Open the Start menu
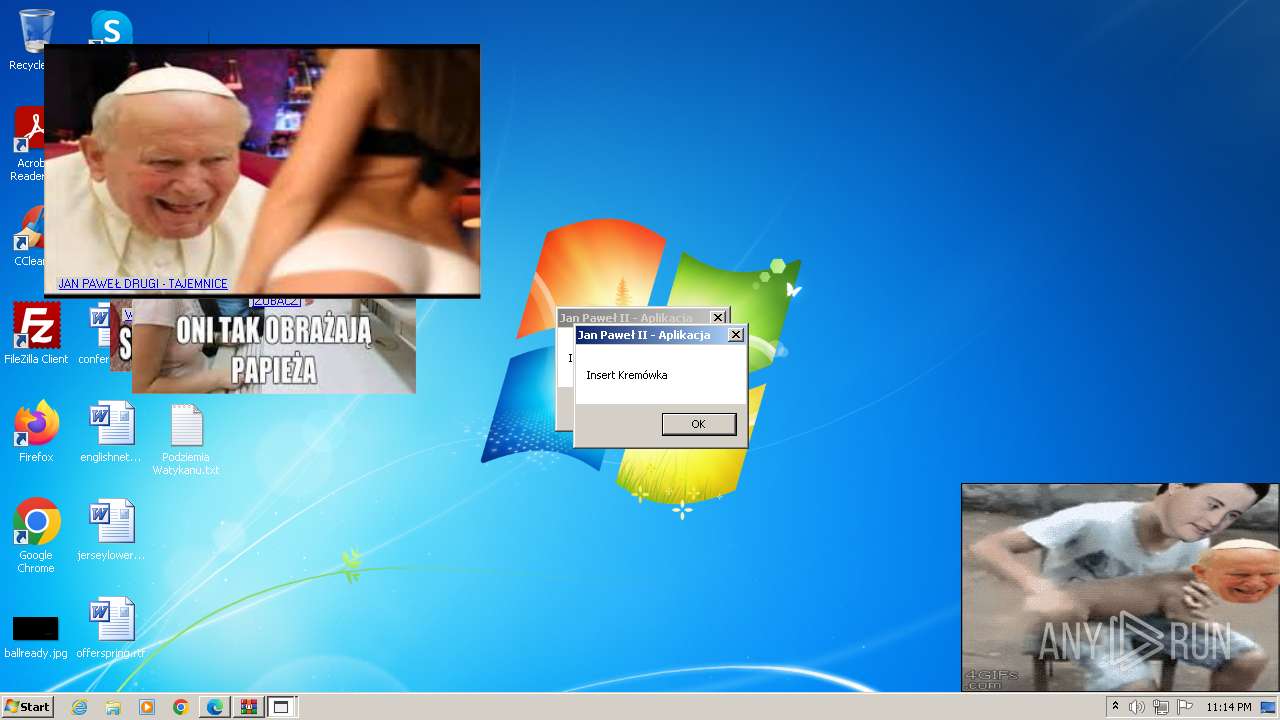 pos(27,706)
